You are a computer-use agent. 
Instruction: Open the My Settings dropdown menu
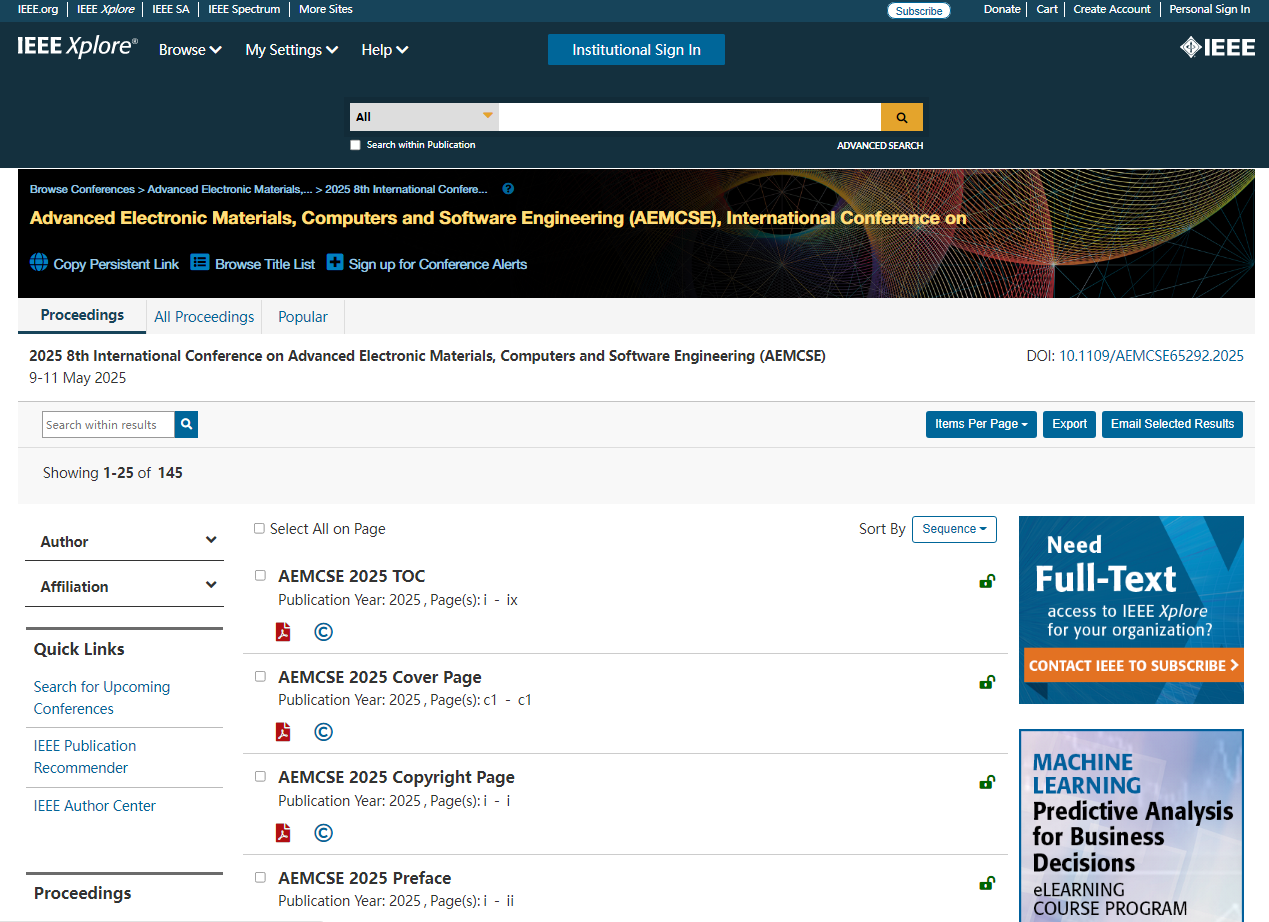[x=292, y=50]
